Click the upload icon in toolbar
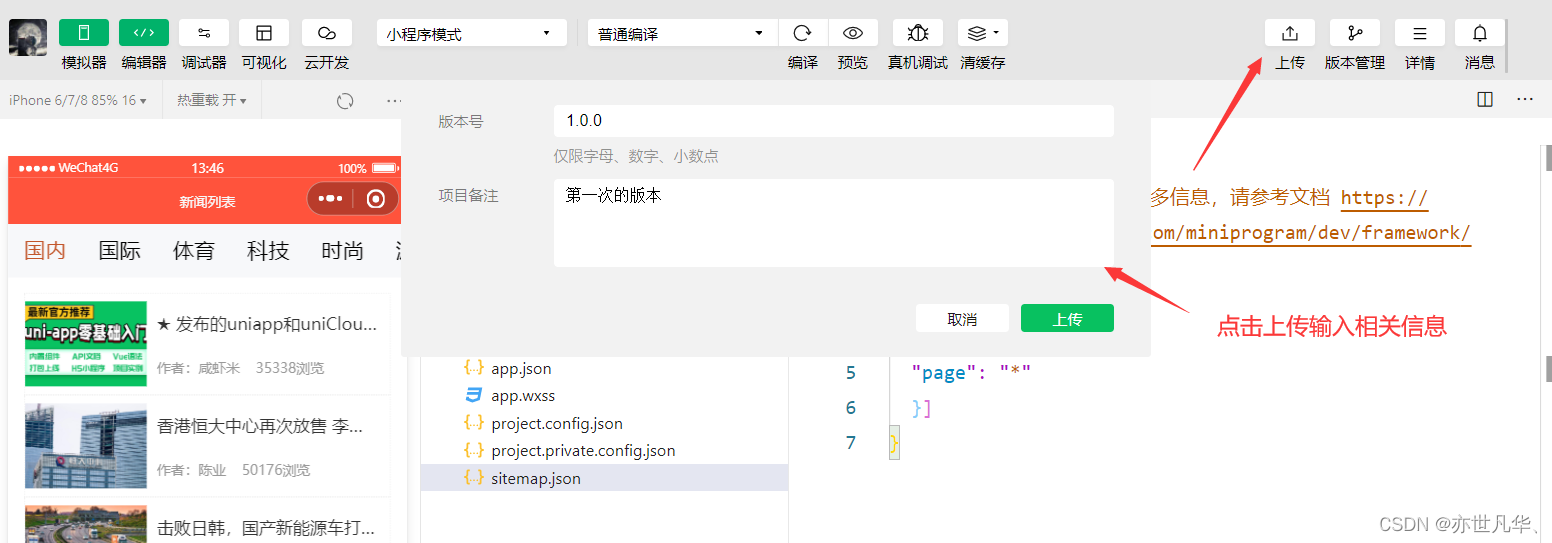1552x543 pixels. pyautogui.click(x=1290, y=33)
